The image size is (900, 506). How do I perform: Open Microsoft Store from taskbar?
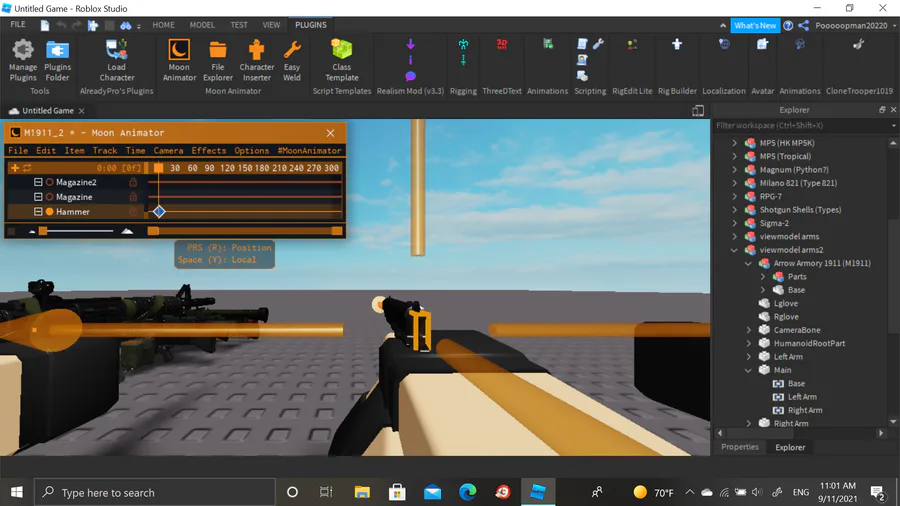coord(397,492)
